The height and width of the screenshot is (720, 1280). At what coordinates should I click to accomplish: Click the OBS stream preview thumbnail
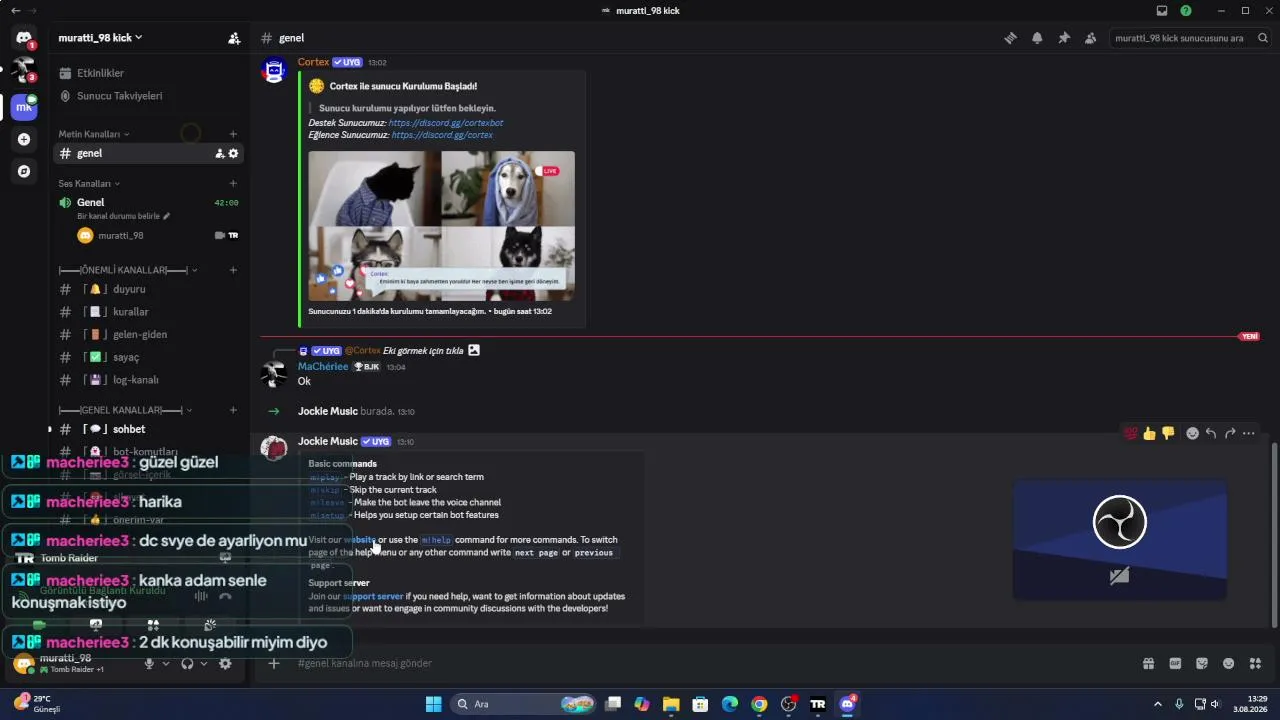(x=1119, y=539)
